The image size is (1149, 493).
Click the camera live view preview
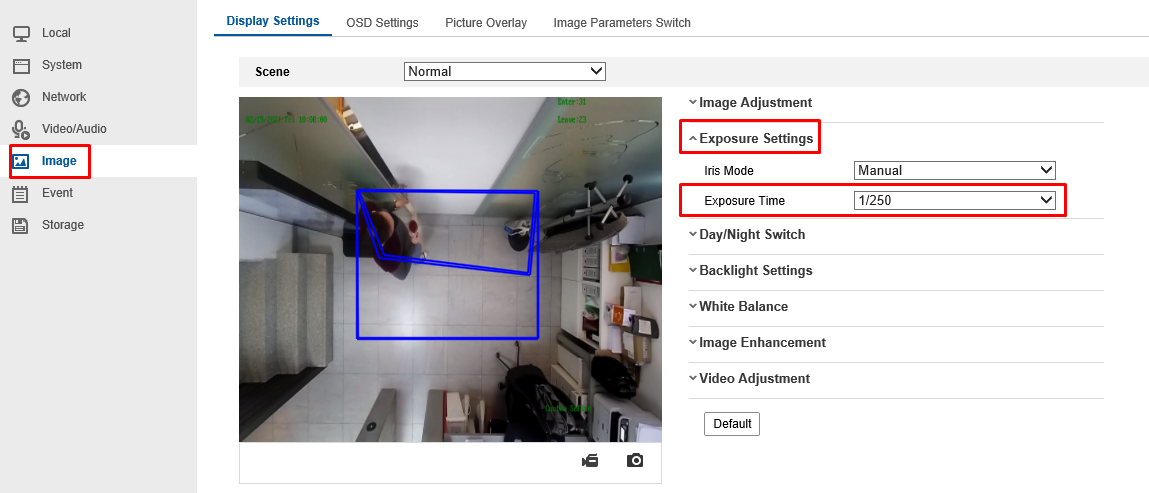point(450,270)
